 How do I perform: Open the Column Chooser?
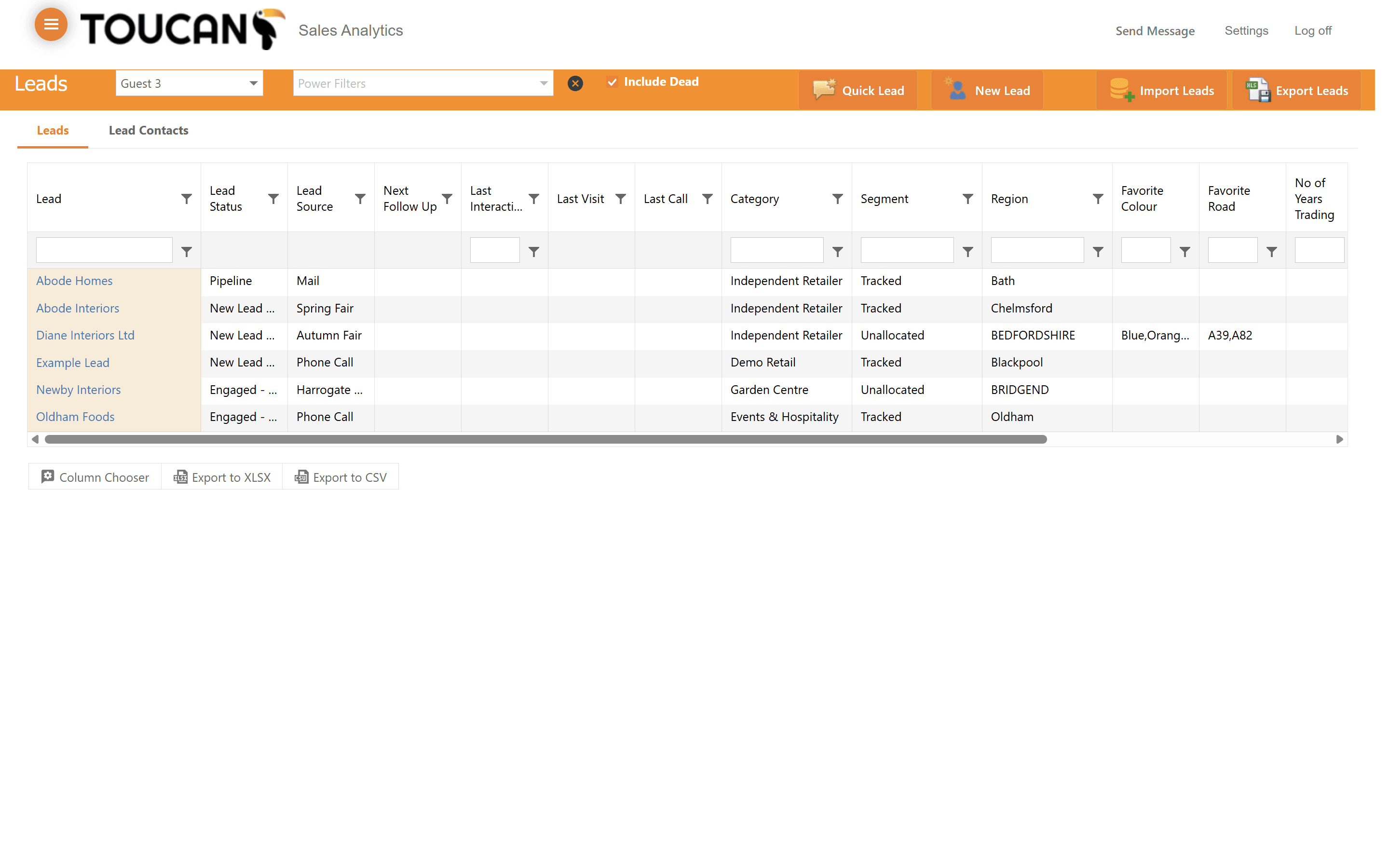point(95,477)
